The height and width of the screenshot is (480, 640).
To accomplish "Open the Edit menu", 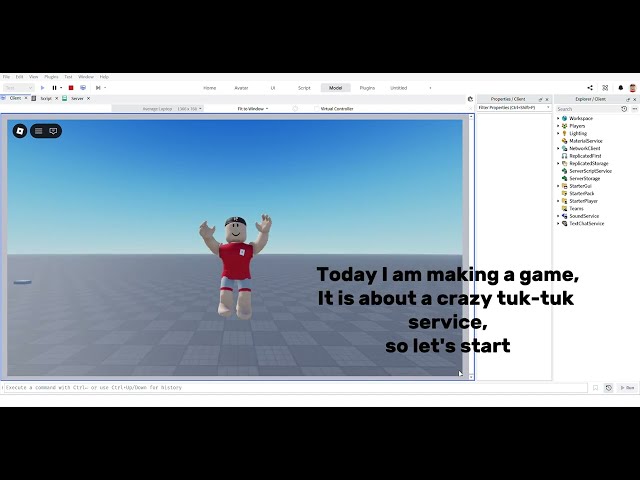I will click(x=19, y=77).
